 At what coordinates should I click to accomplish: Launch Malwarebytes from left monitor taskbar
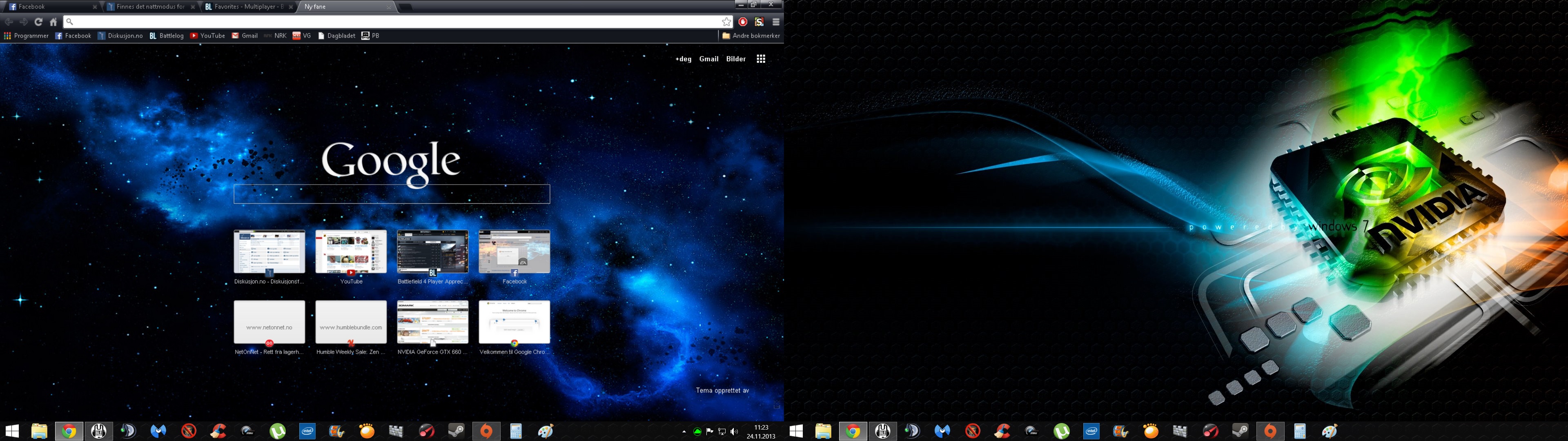(158, 431)
